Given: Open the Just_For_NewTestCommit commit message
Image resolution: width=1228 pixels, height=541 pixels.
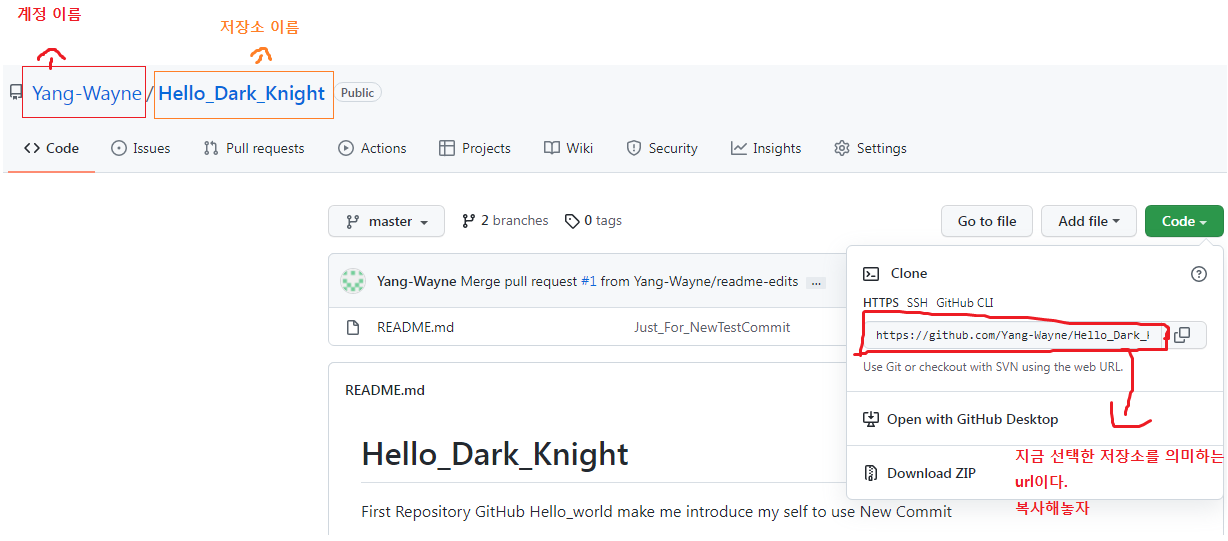Looking at the screenshot, I should [712, 327].
